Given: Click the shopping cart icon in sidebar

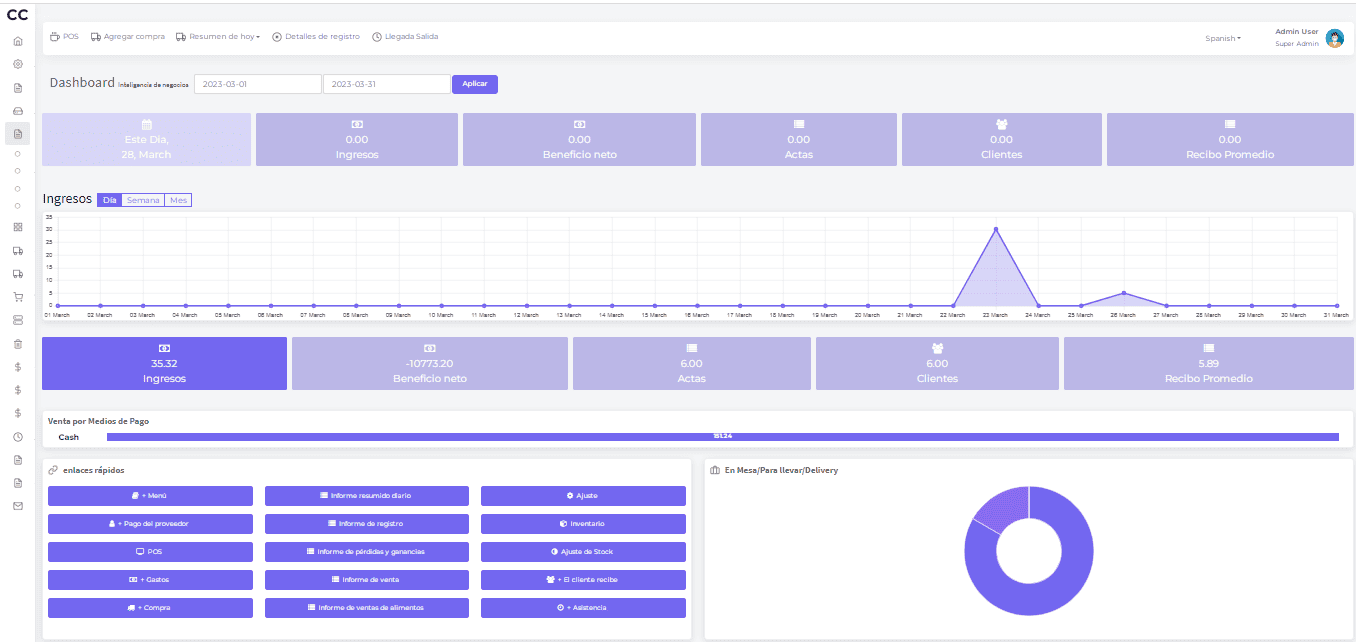Looking at the screenshot, I should tap(17, 297).
